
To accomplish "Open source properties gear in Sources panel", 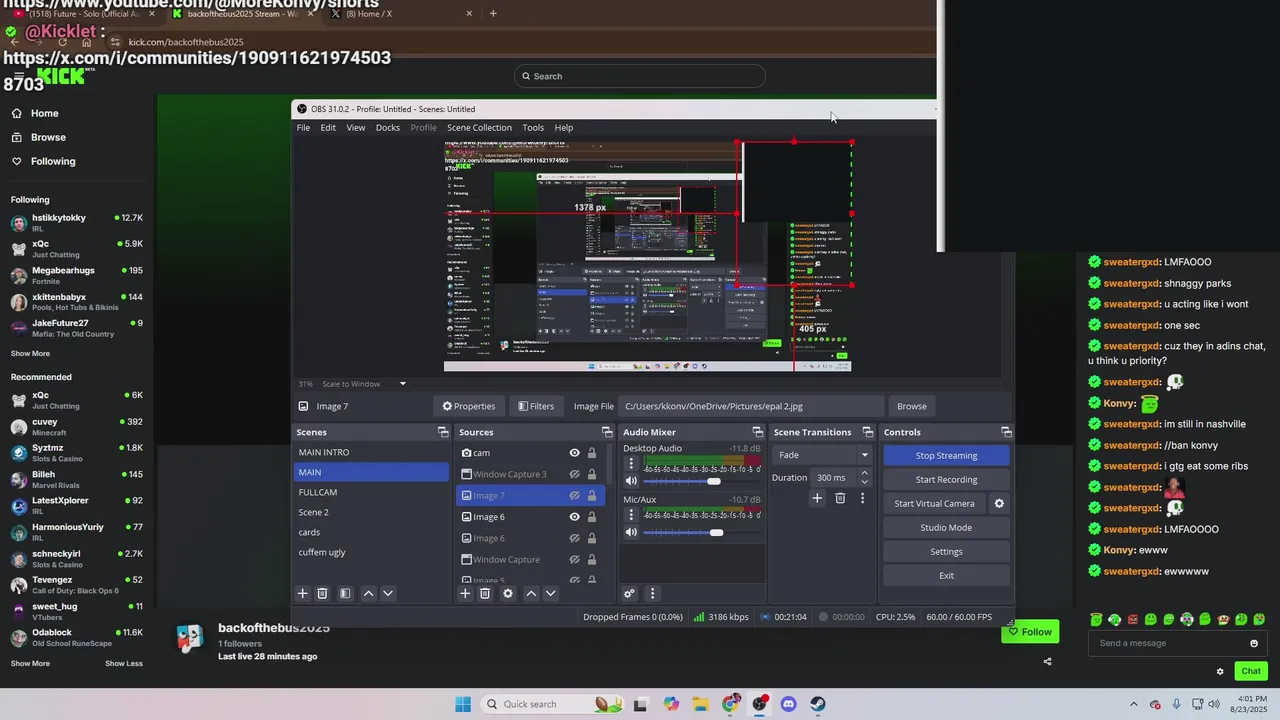I will click(508, 593).
